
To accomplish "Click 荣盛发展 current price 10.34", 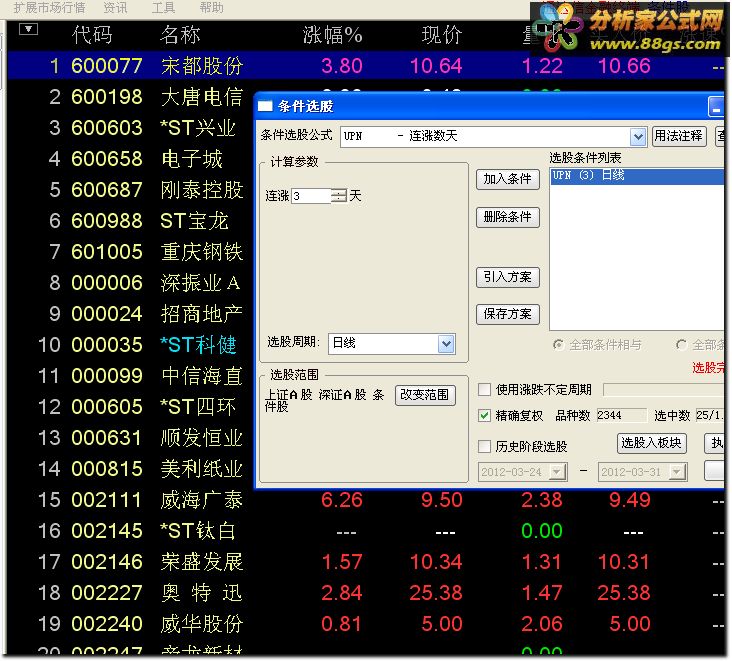I will pyautogui.click(x=436, y=562).
